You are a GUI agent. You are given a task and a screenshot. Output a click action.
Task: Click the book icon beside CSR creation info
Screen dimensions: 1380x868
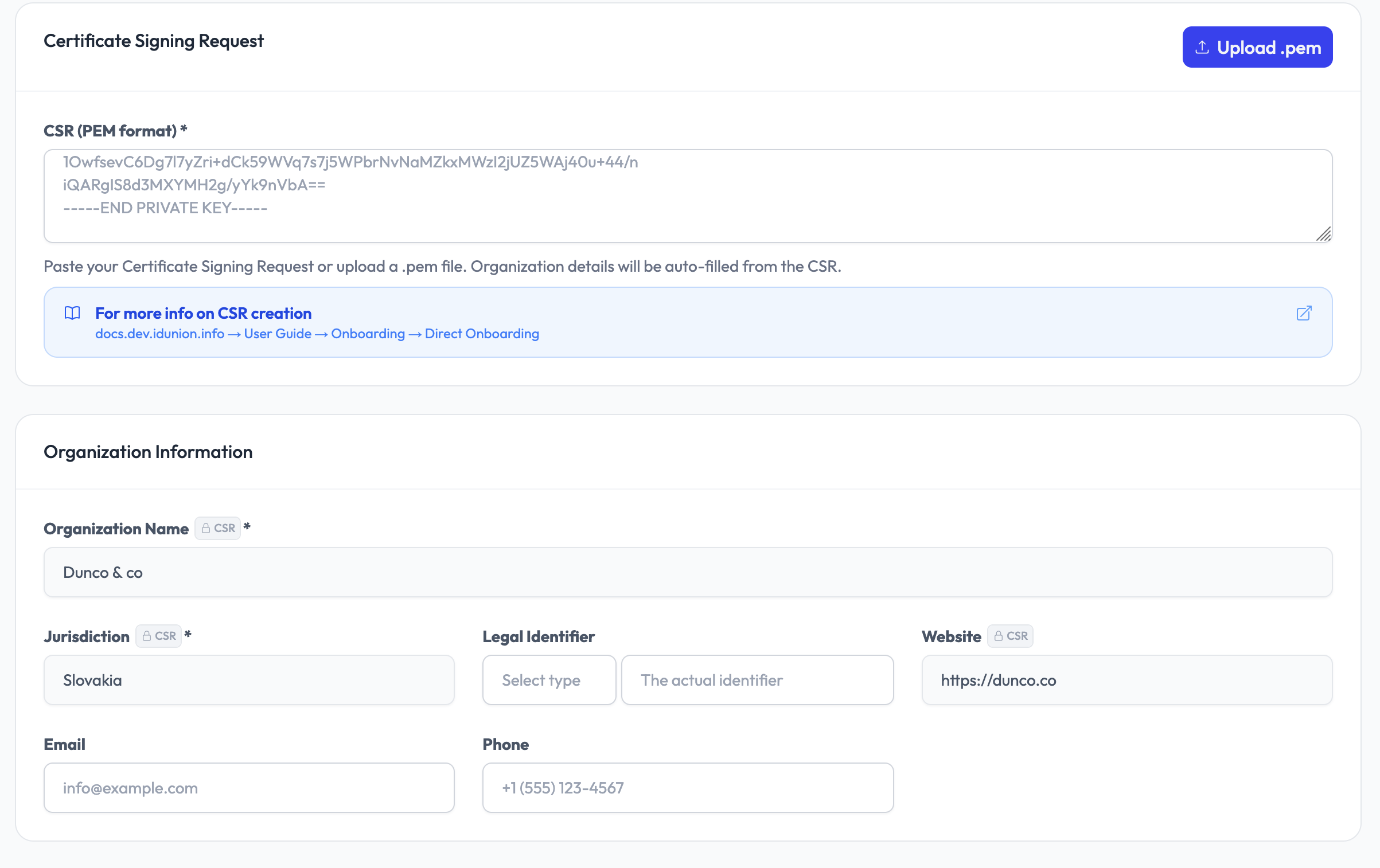pos(72,313)
